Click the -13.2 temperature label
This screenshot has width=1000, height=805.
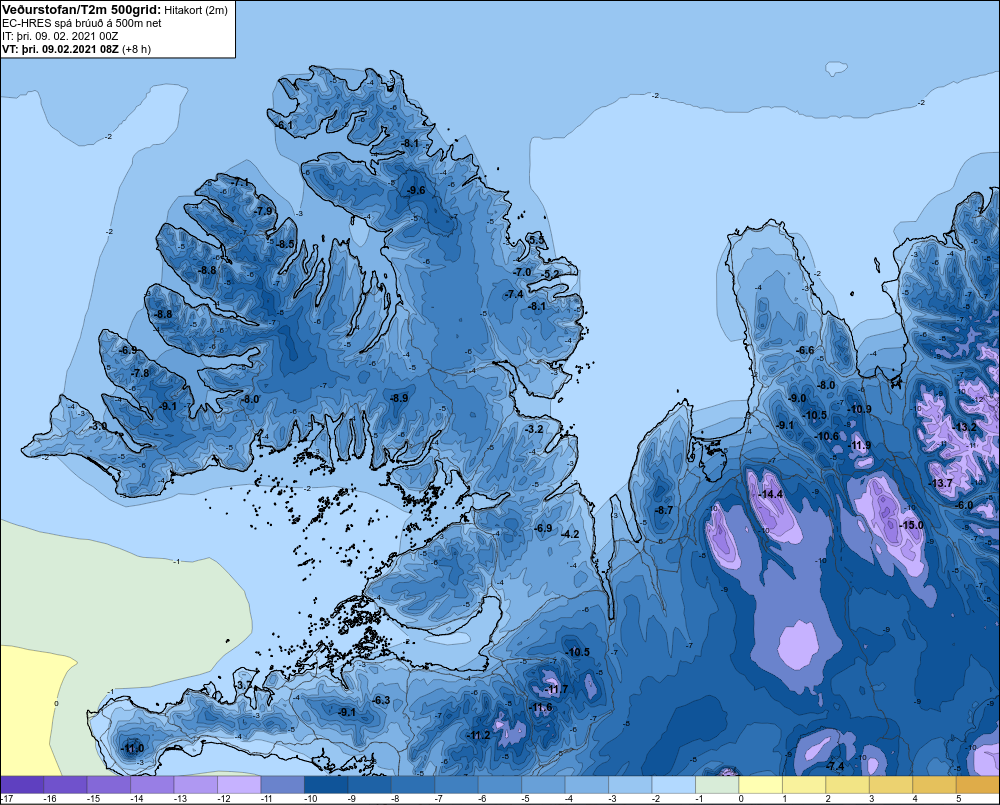[x=964, y=427]
